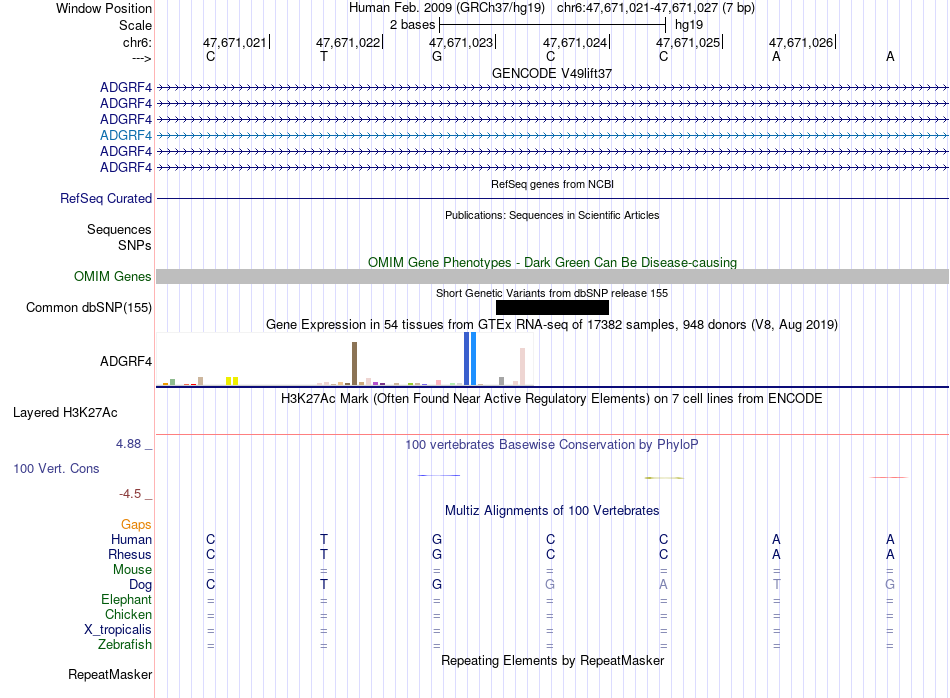The width and height of the screenshot is (950, 698).
Task: Click the Sequences track label
Action: (119, 229)
